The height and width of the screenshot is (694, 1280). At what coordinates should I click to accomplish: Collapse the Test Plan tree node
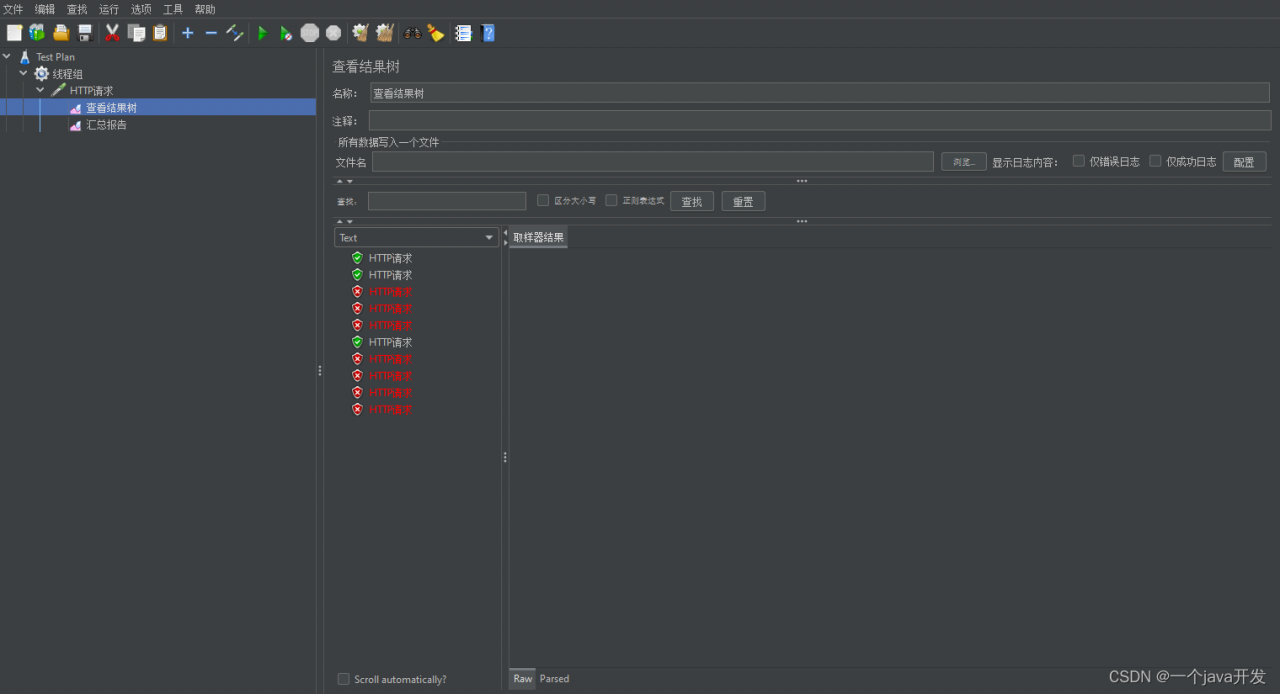point(8,57)
